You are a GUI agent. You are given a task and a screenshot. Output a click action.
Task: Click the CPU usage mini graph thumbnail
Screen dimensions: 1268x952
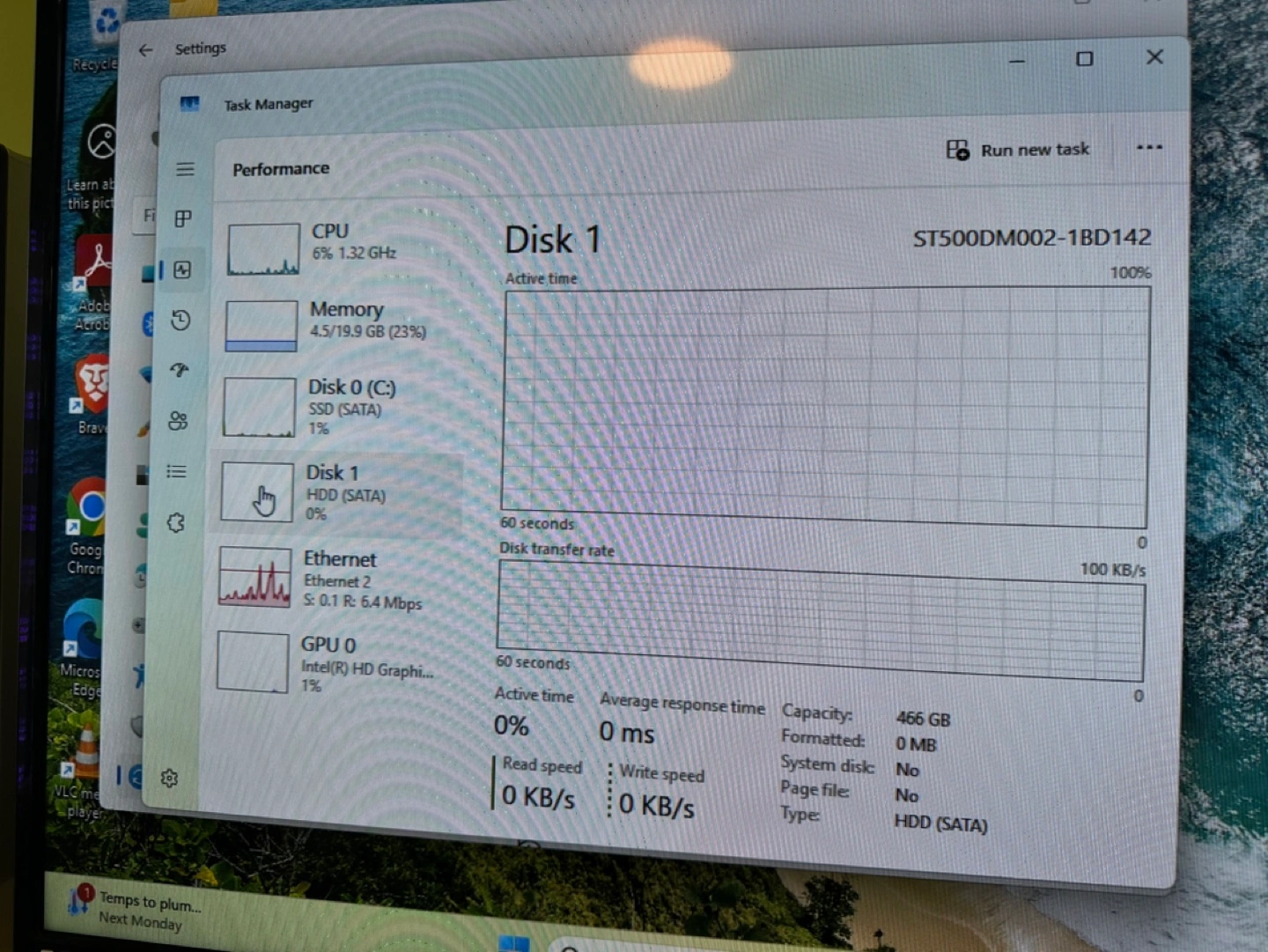click(263, 249)
